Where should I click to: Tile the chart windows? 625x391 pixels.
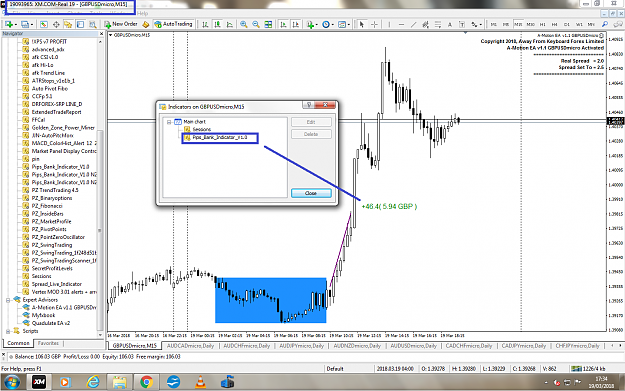click(268, 24)
